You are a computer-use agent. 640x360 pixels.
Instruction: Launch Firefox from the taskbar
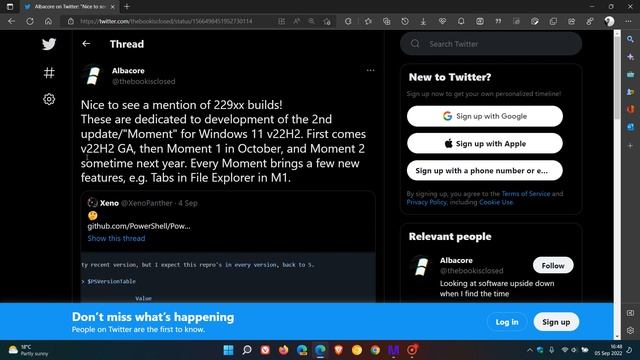[283, 350]
